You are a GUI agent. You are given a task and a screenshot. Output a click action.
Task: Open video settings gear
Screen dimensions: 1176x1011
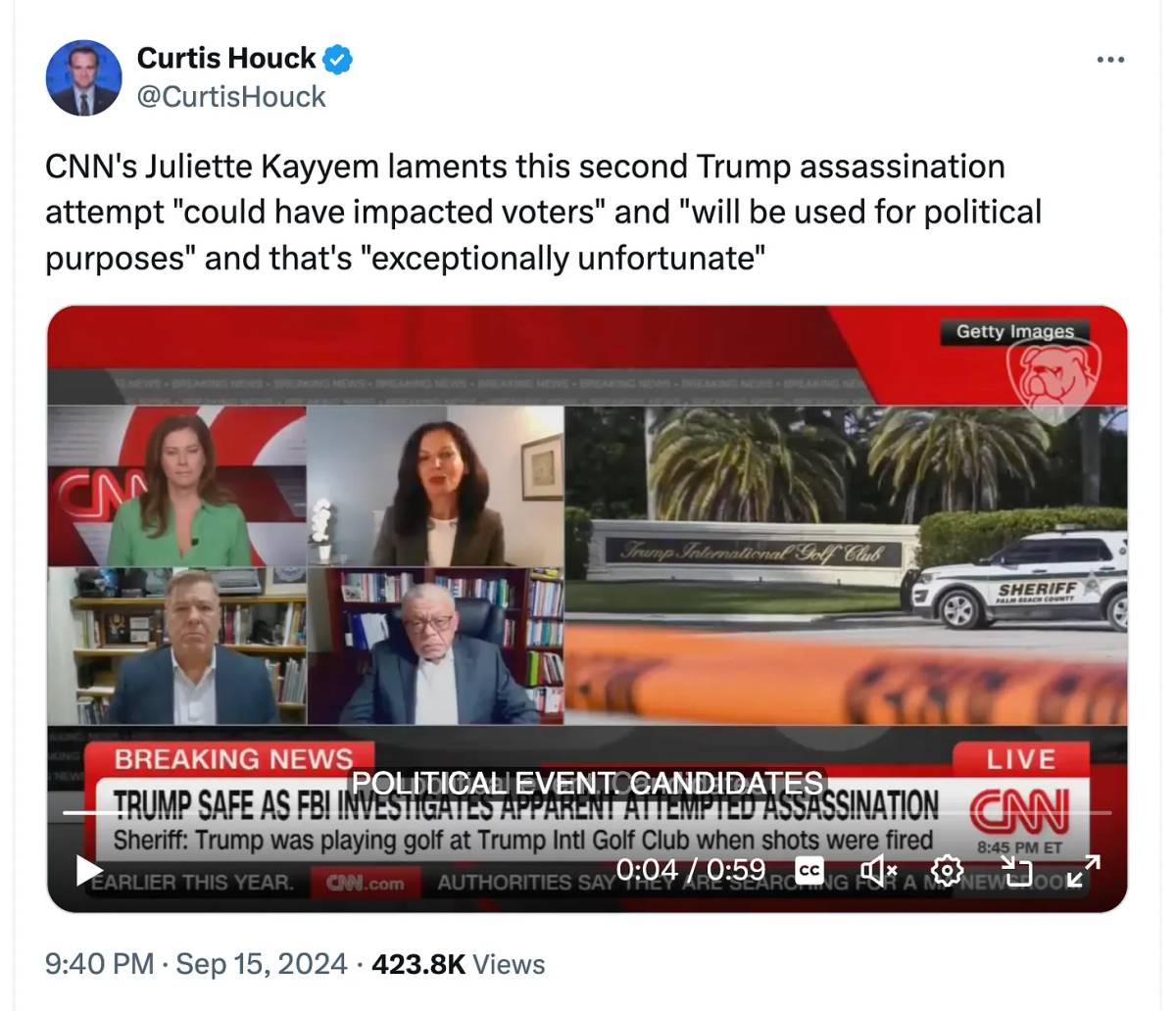947,869
